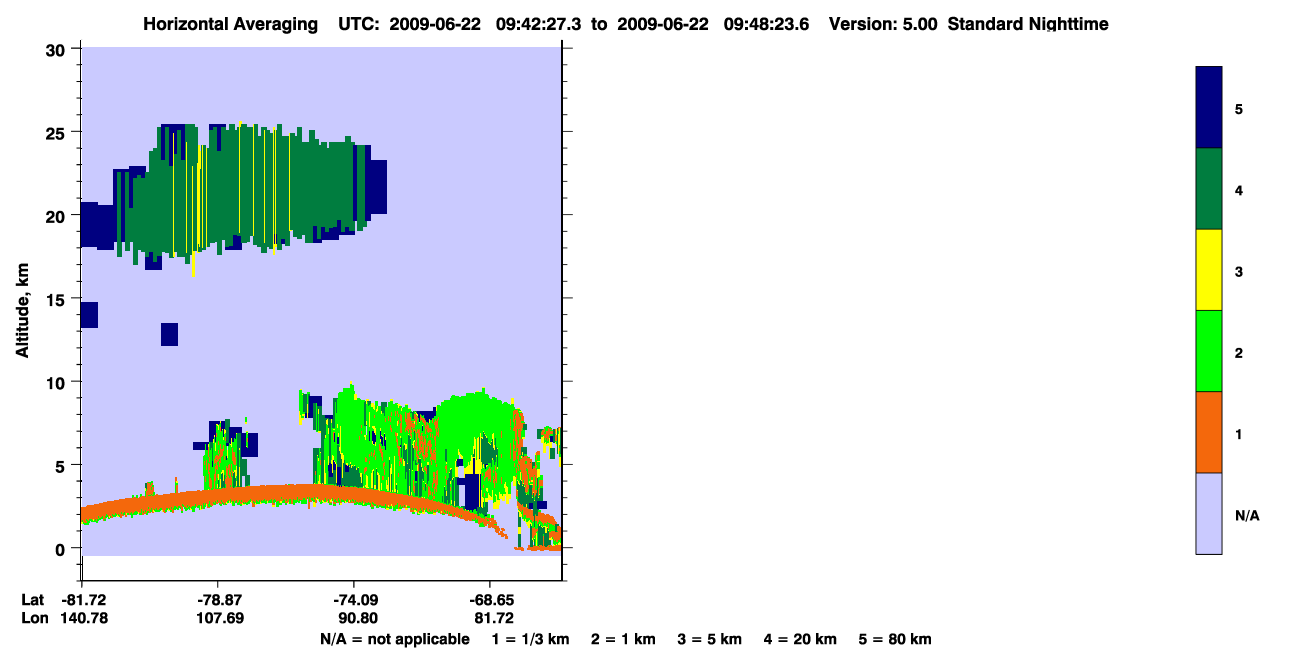Click the isolated blue square near 12 km
The height and width of the screenshot is (667, 1300).
[169, 334]
